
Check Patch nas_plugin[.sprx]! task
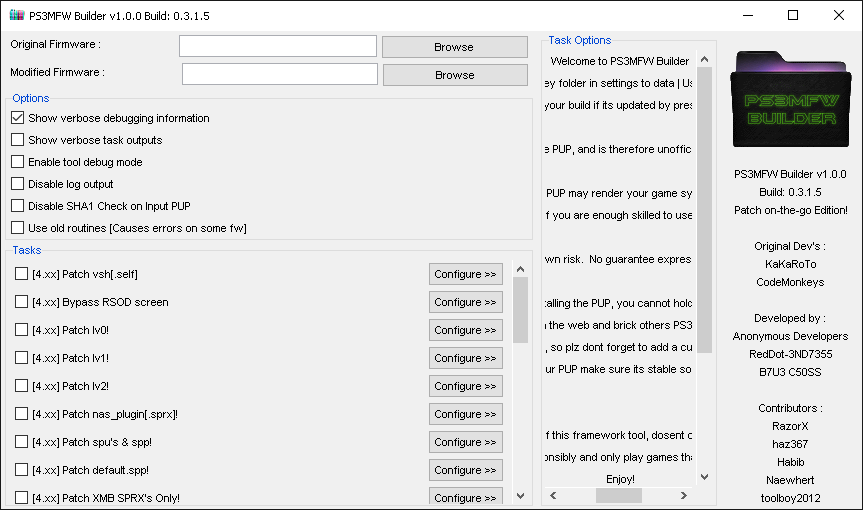coord(21,414)
